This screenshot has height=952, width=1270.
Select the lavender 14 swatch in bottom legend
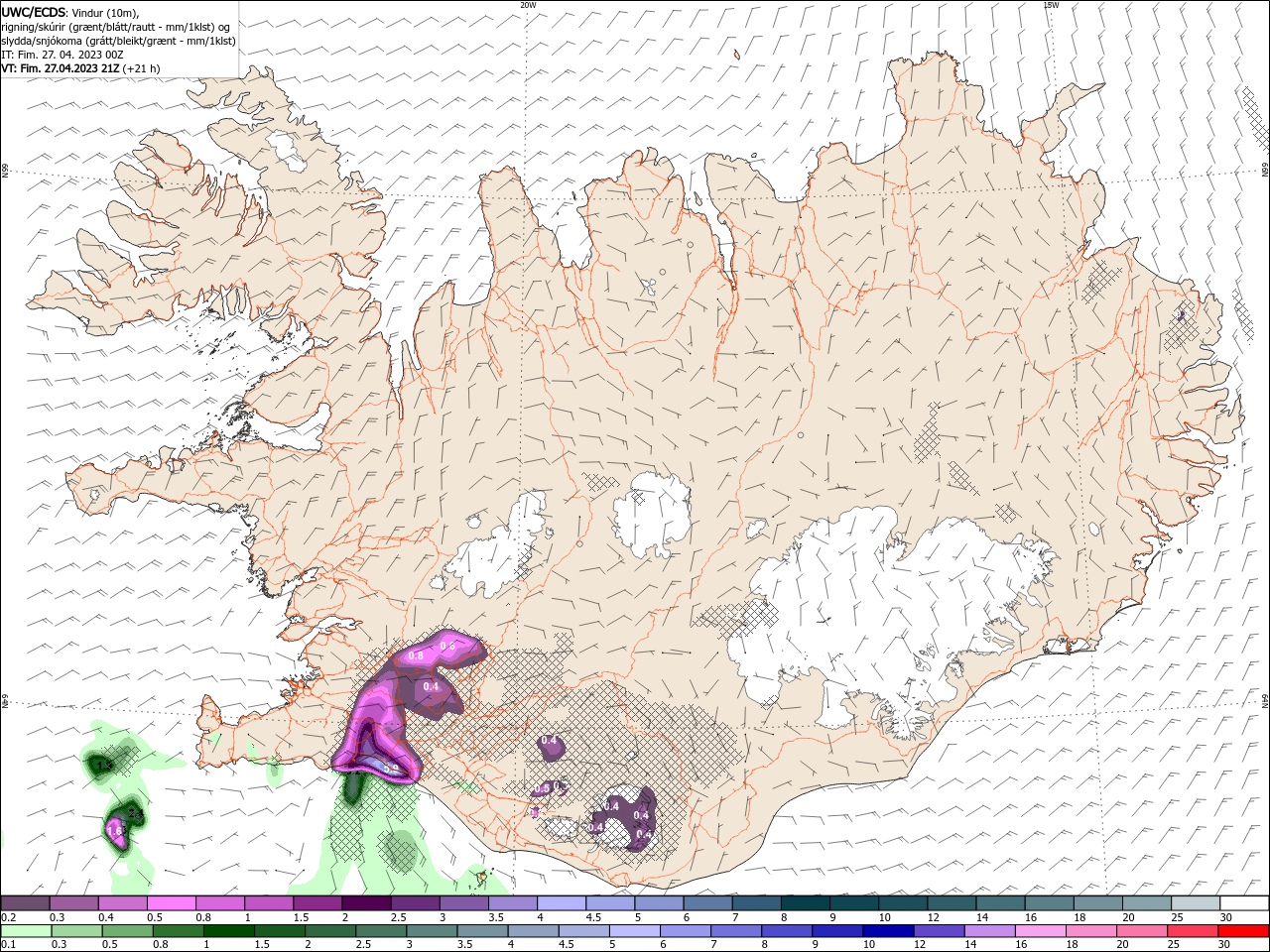point(989,931)
